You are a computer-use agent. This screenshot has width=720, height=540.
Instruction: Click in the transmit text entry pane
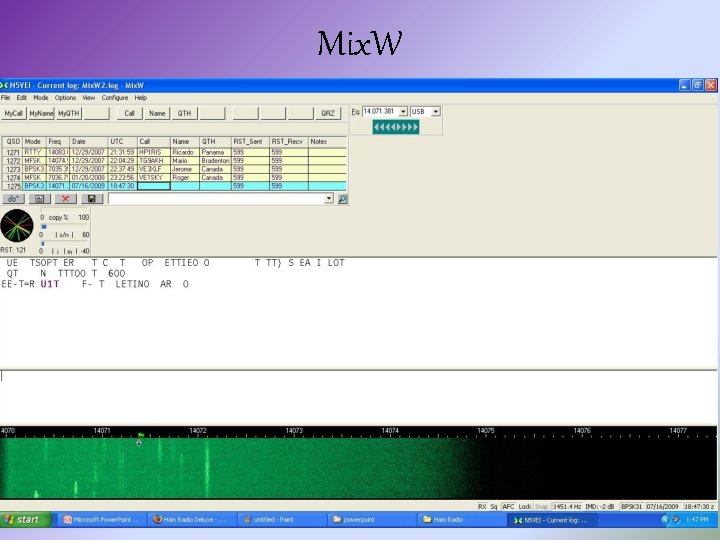358,397
